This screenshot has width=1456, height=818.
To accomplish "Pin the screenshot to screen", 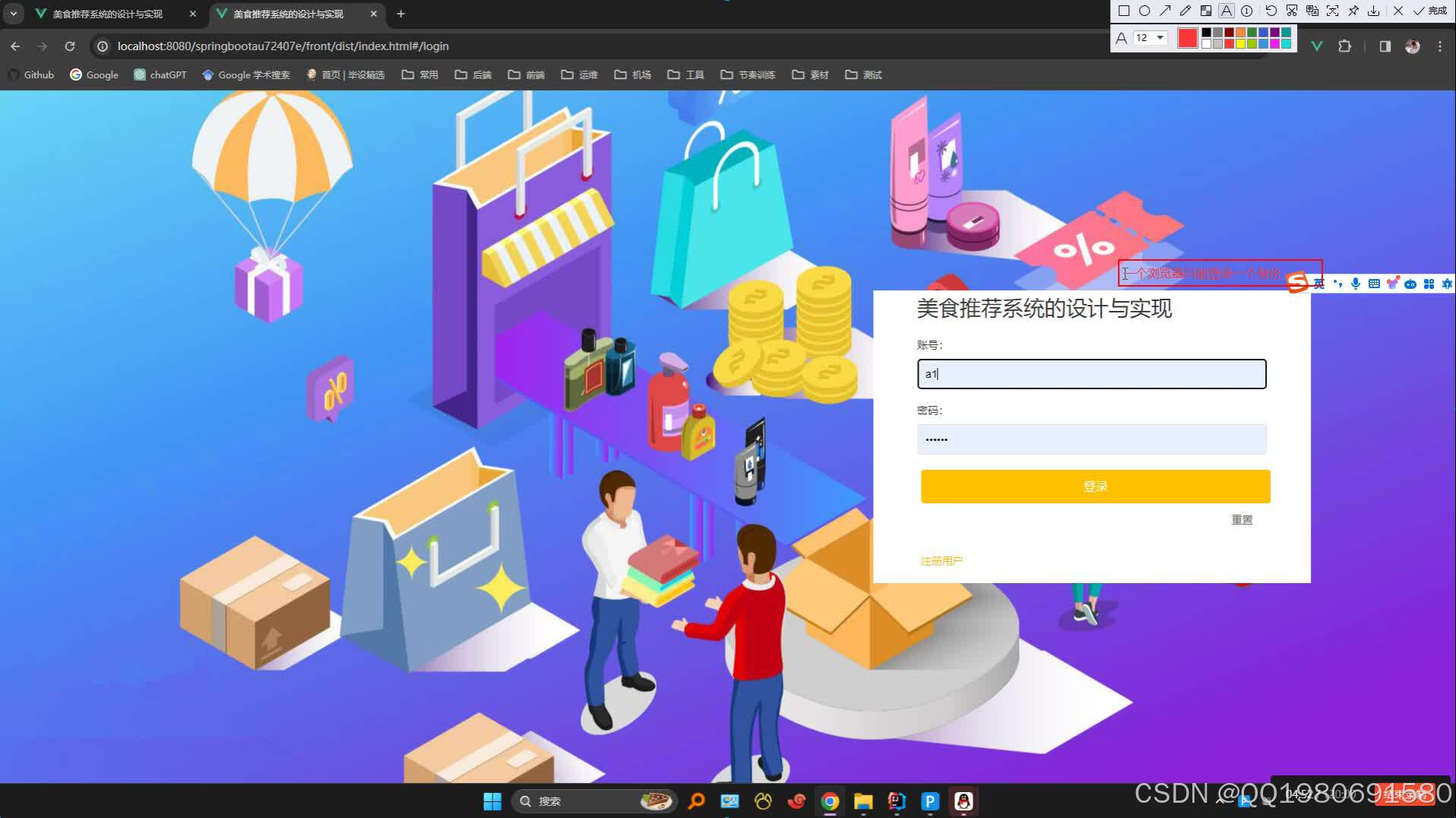I will pyautogui.click(x=1354, y=11).
